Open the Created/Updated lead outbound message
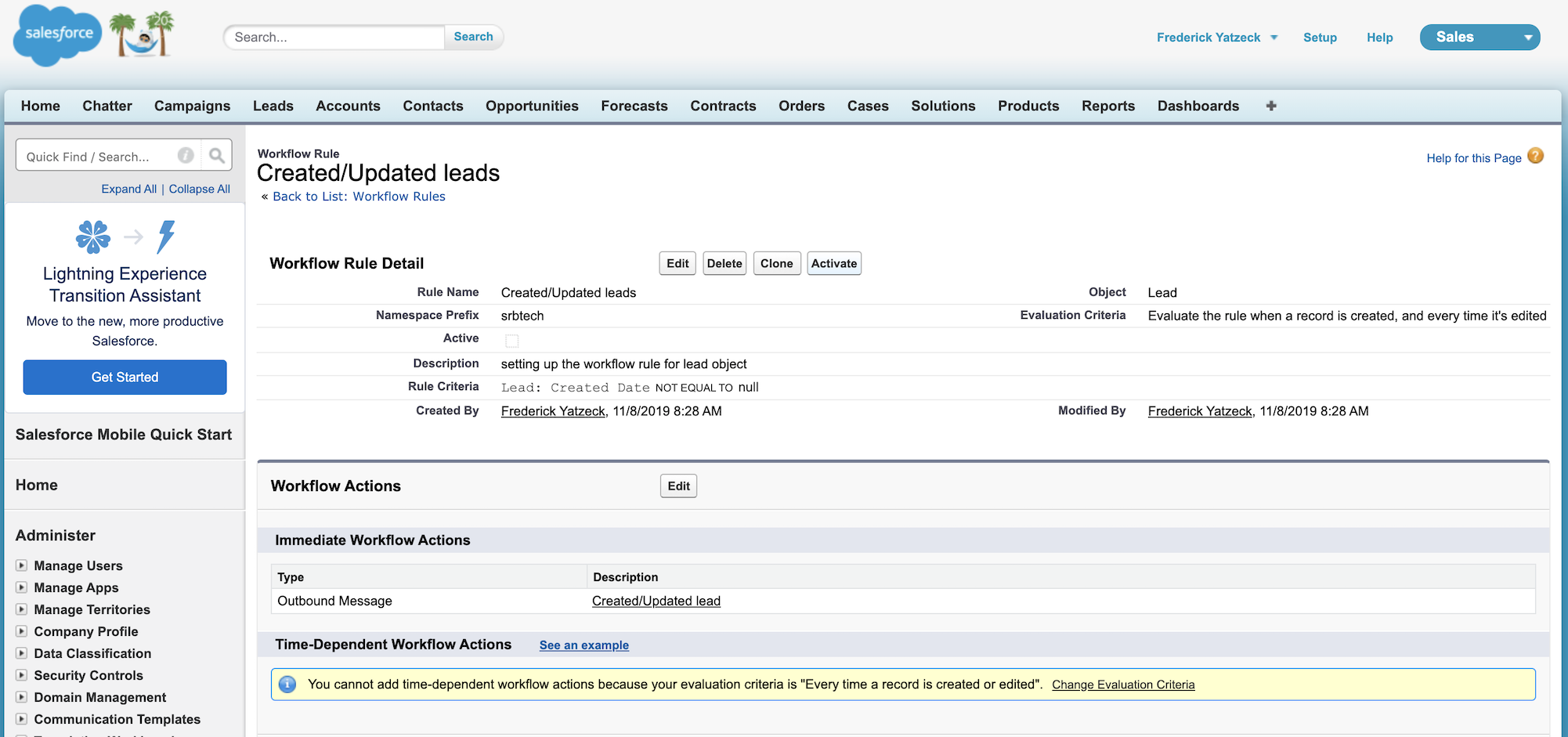 656,601
